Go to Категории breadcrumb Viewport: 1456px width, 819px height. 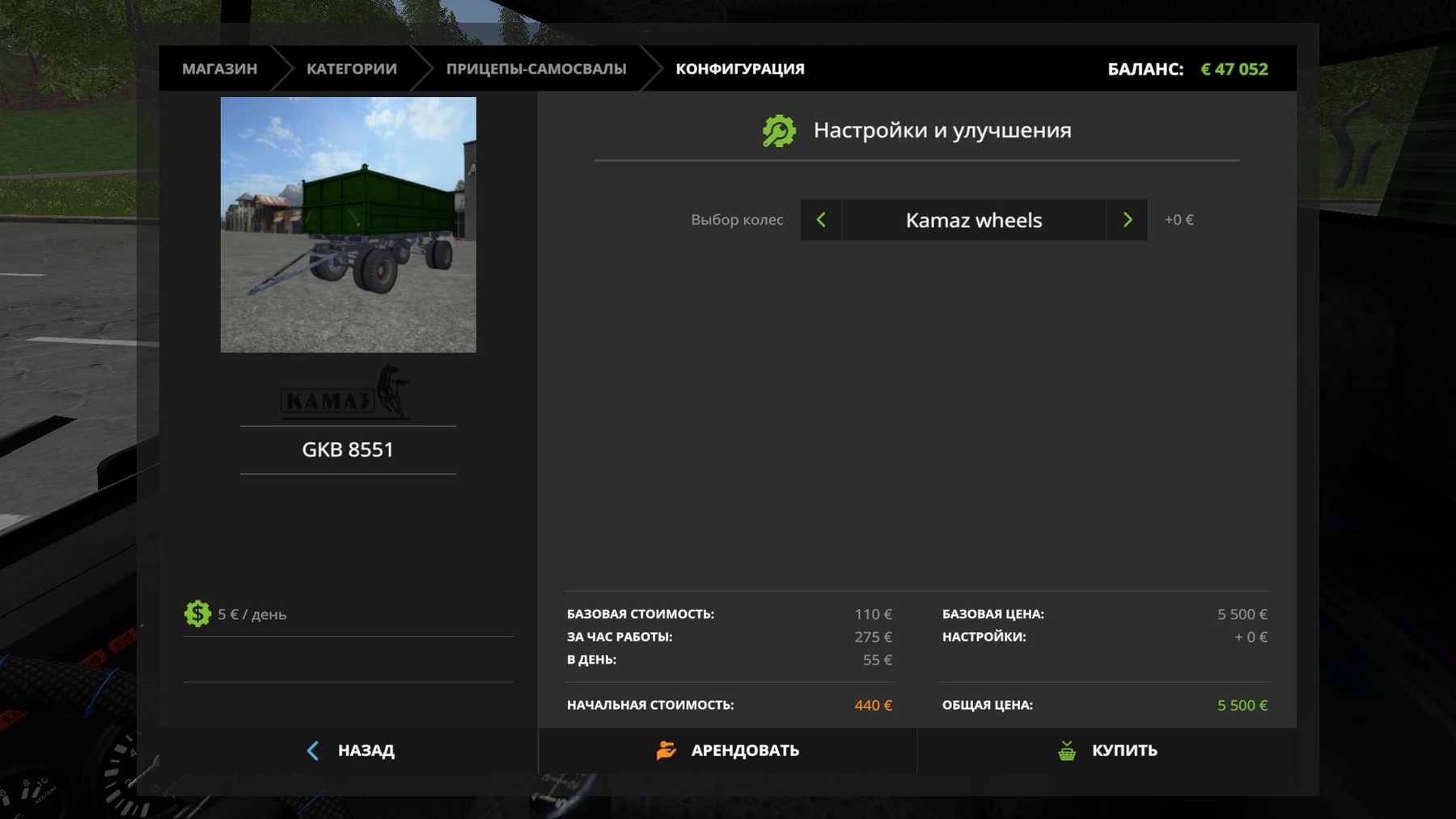tap(351, 69)
